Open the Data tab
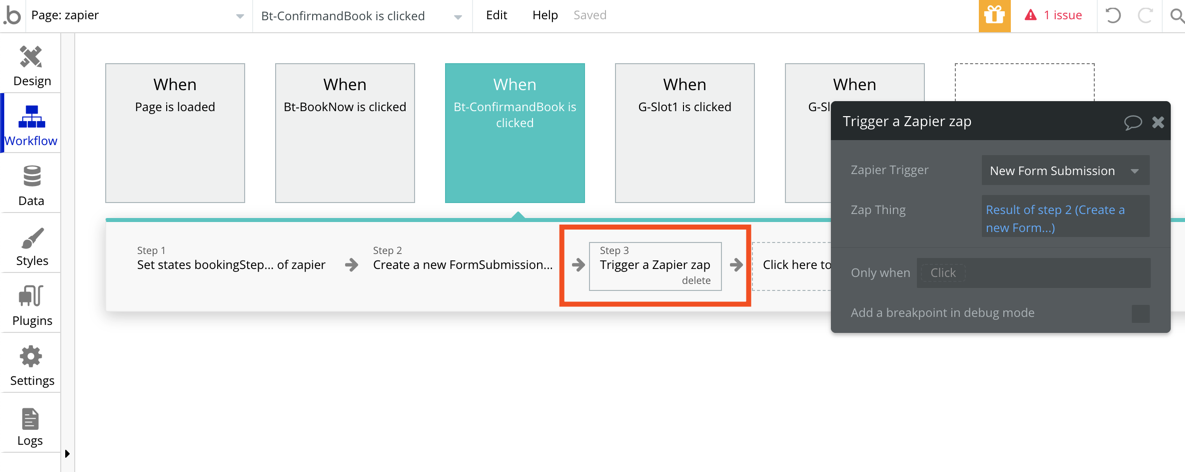1185x472 pixels. pyautogui.click(x=32, y=185)
